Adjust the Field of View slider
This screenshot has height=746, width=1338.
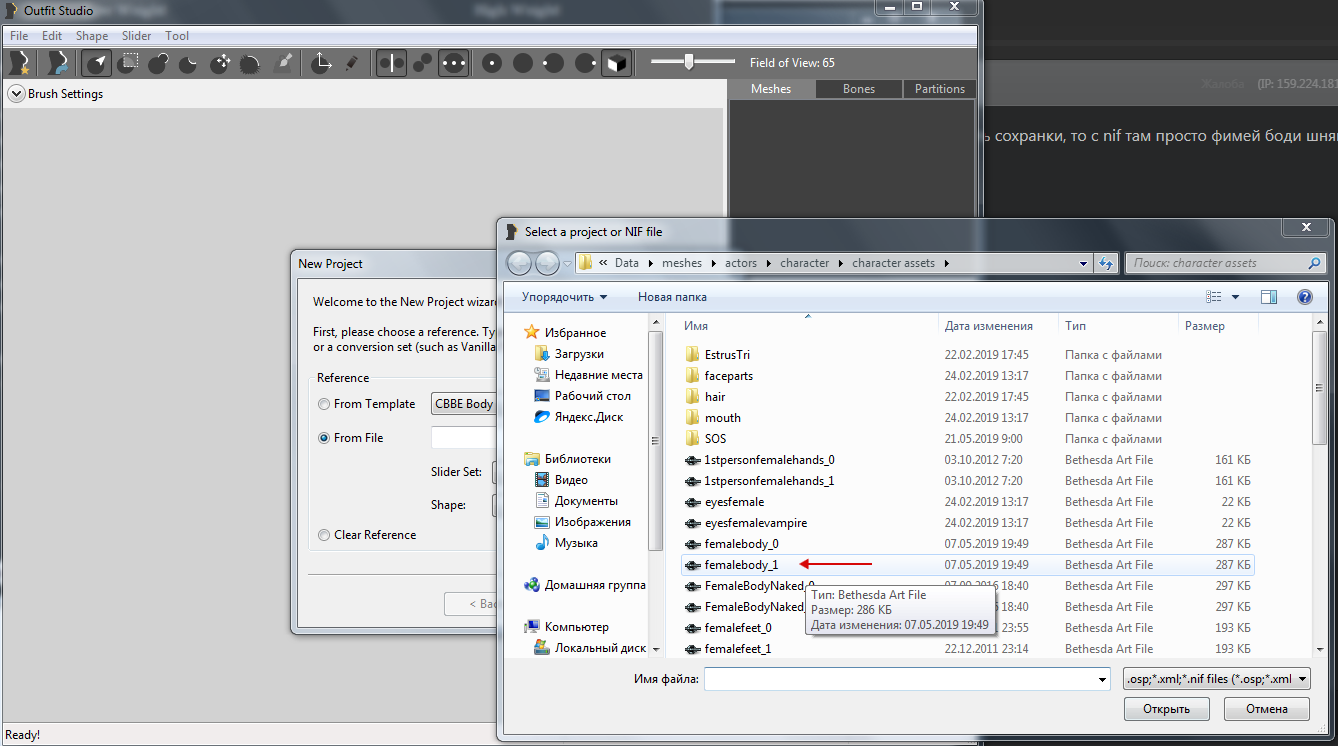coord(689,62)
